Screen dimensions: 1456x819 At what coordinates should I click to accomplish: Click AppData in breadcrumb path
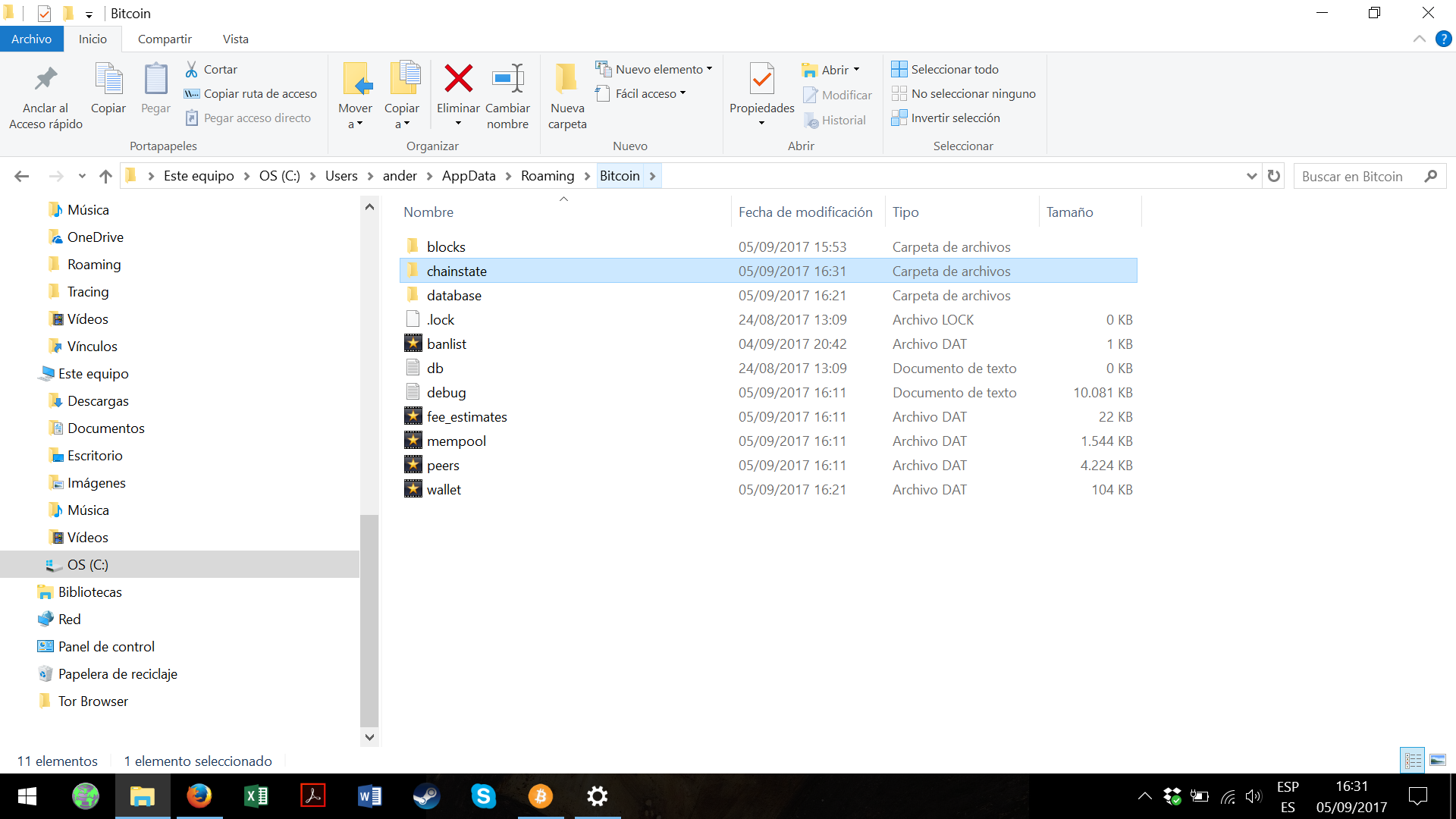[468, 176]
